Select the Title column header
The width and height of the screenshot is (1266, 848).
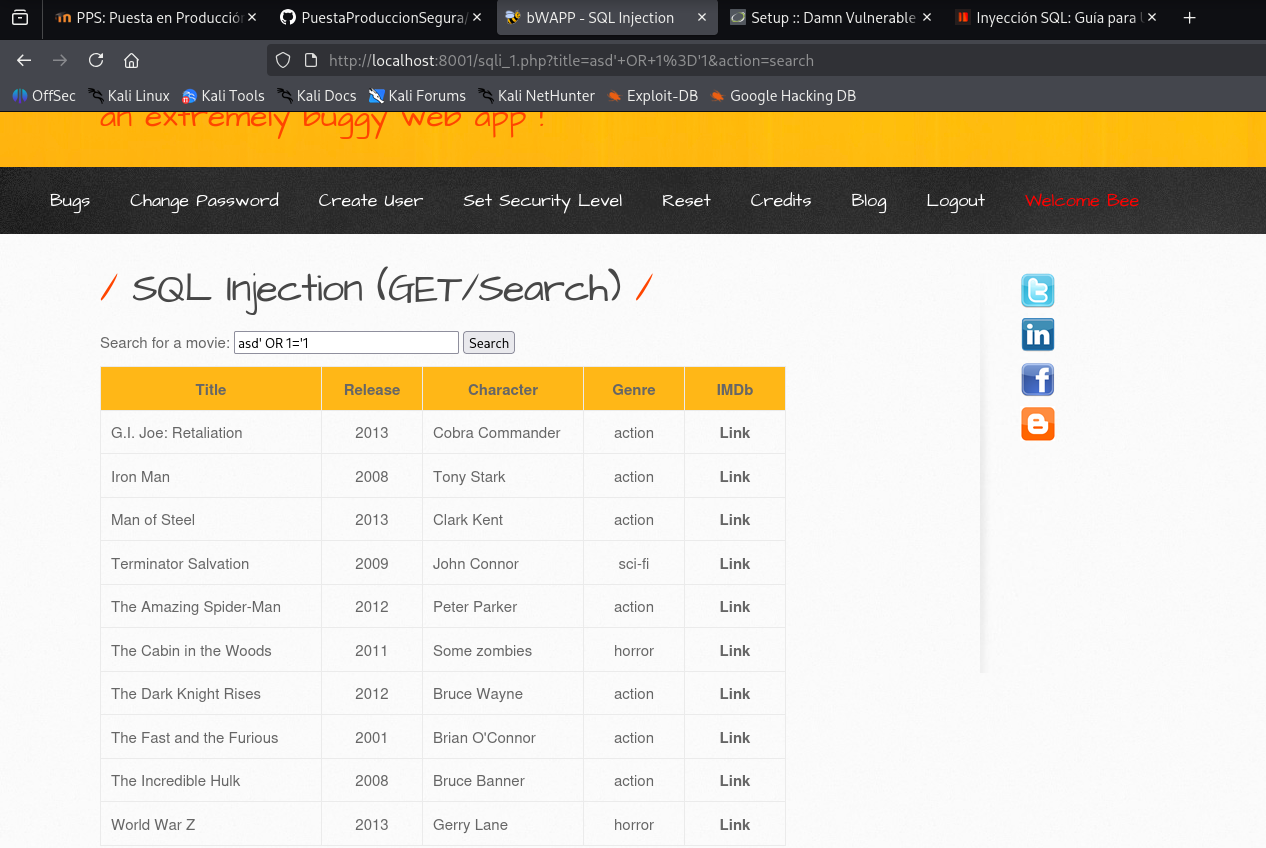[x=211, y=390]
